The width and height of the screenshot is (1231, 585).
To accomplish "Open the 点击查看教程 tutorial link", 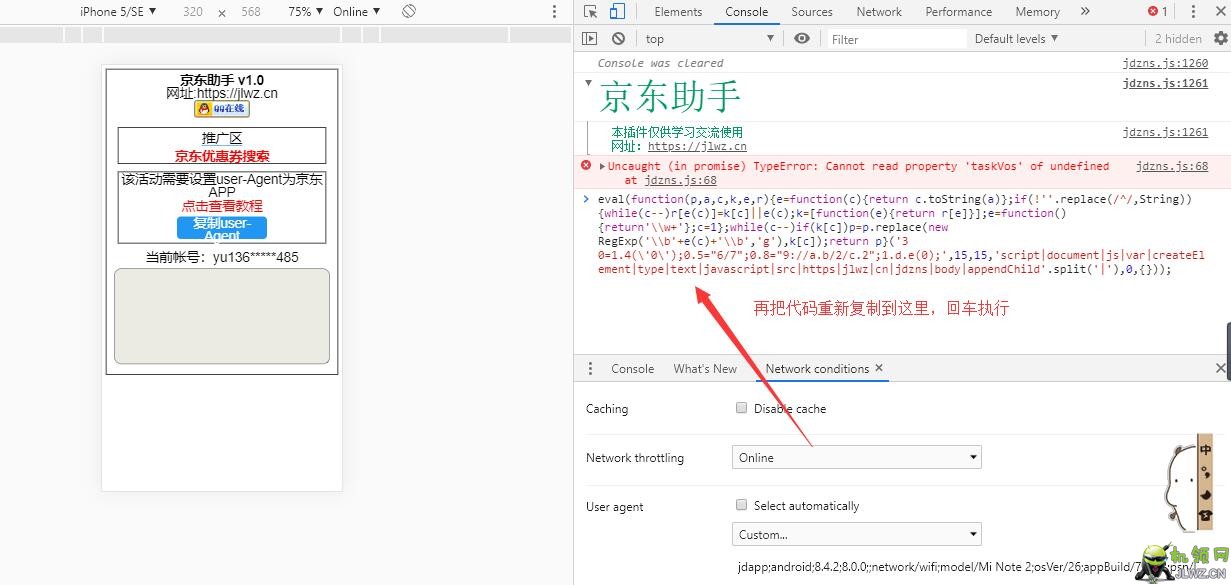I will 222,206.
